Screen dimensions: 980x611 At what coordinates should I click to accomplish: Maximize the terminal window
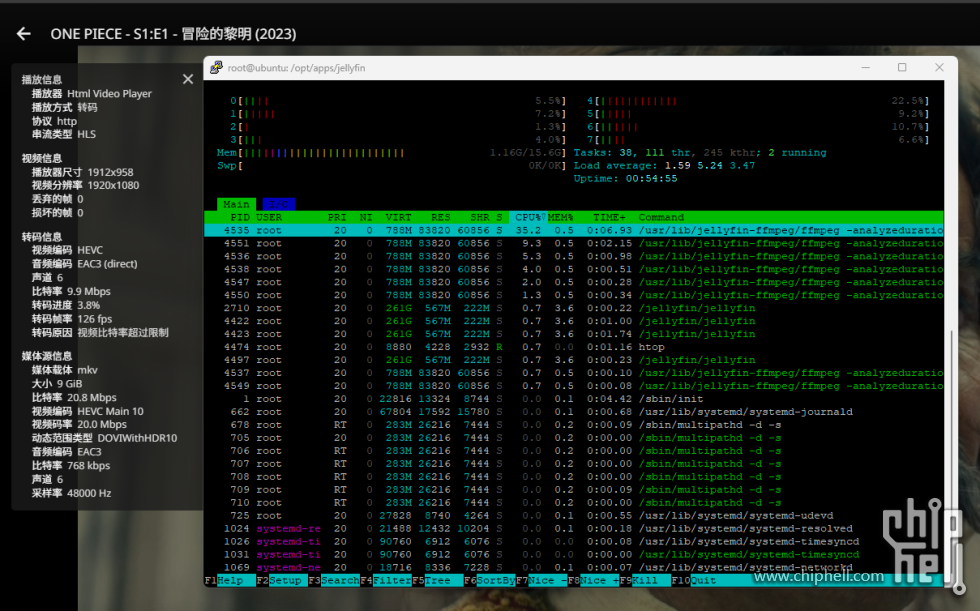pyautogui.click(x=902, y=67)
